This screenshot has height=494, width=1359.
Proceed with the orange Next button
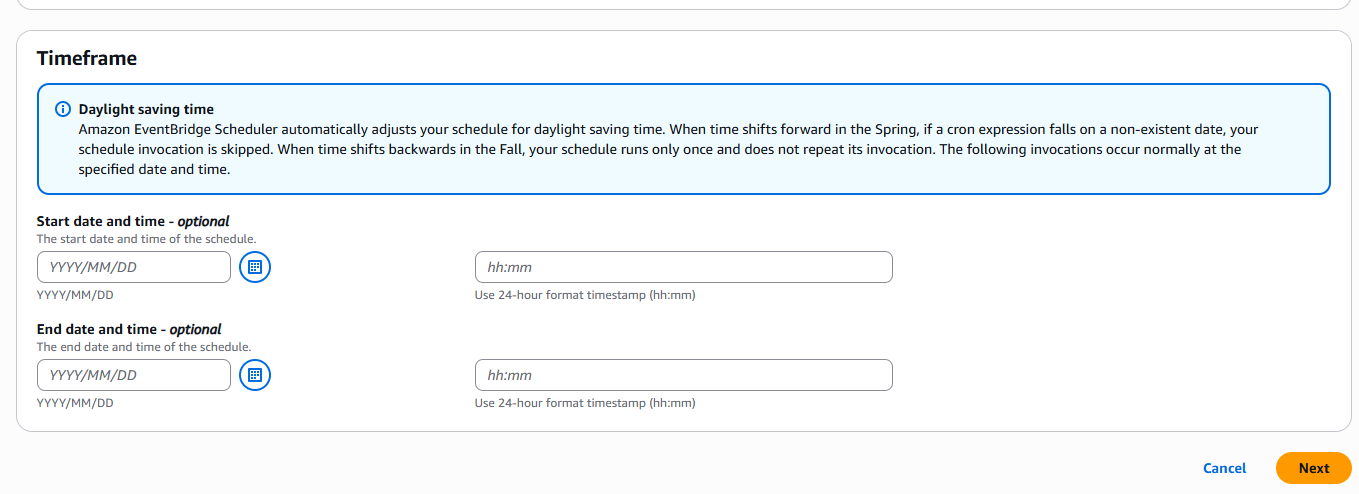pyautogui.click(x=1314, y=468)
